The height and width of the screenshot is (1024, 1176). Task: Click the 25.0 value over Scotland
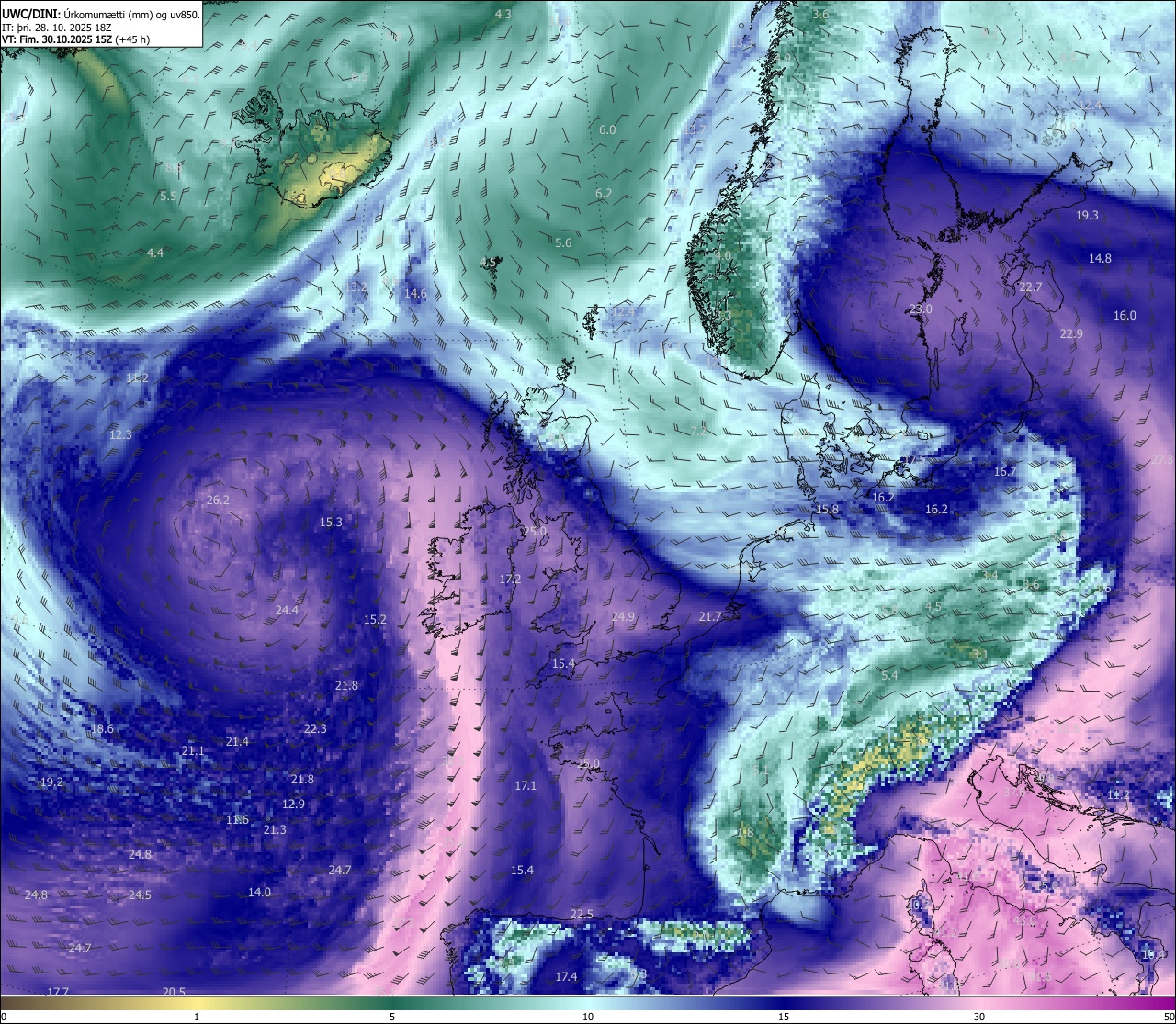535,532
